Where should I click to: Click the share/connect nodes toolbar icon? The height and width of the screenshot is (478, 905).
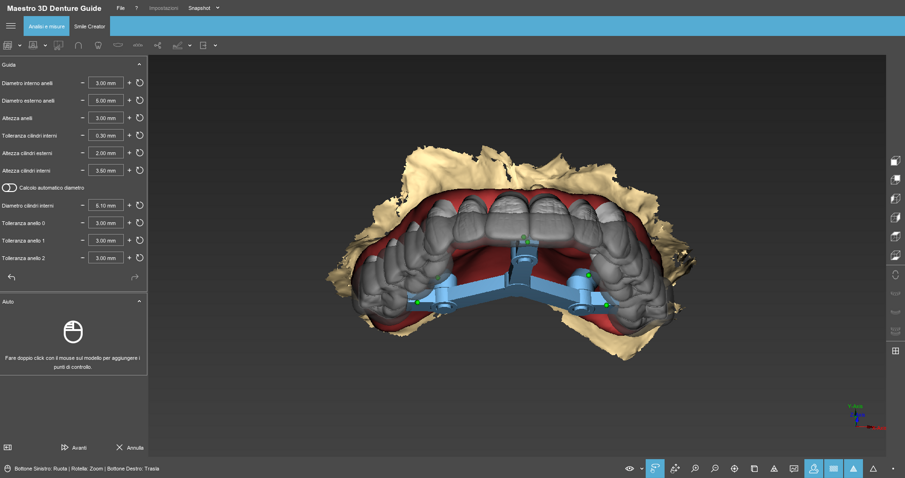(x=158, y=45)
